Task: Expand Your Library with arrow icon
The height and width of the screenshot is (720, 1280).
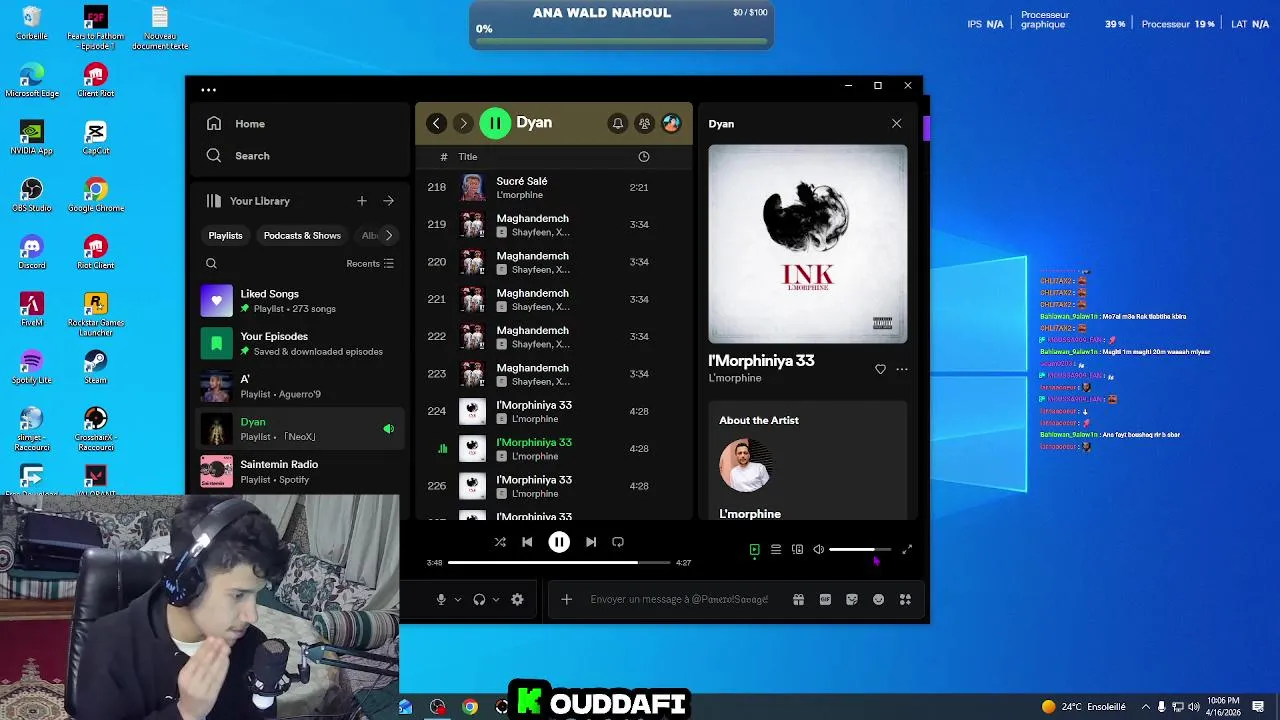Action: pyautogui.click(x=388, y=201)
